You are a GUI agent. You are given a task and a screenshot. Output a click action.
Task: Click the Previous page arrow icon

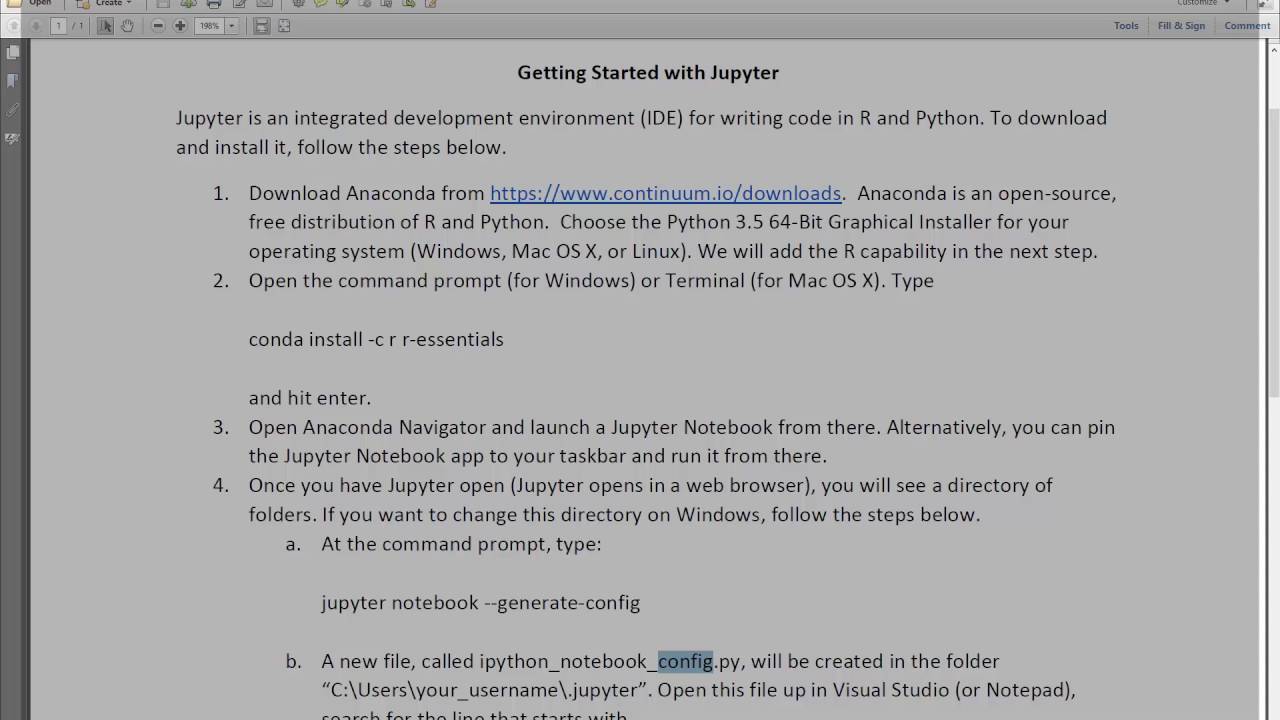15,26
